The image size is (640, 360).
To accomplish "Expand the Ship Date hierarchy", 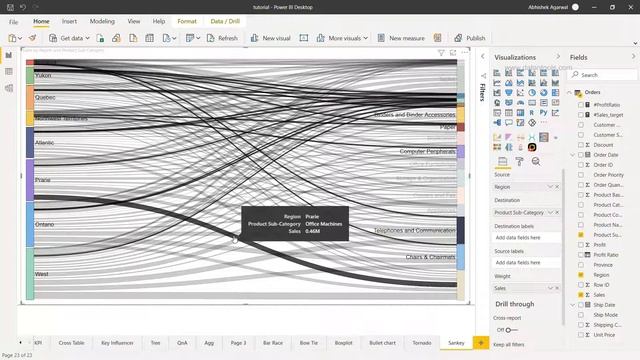I will [573, 305].
